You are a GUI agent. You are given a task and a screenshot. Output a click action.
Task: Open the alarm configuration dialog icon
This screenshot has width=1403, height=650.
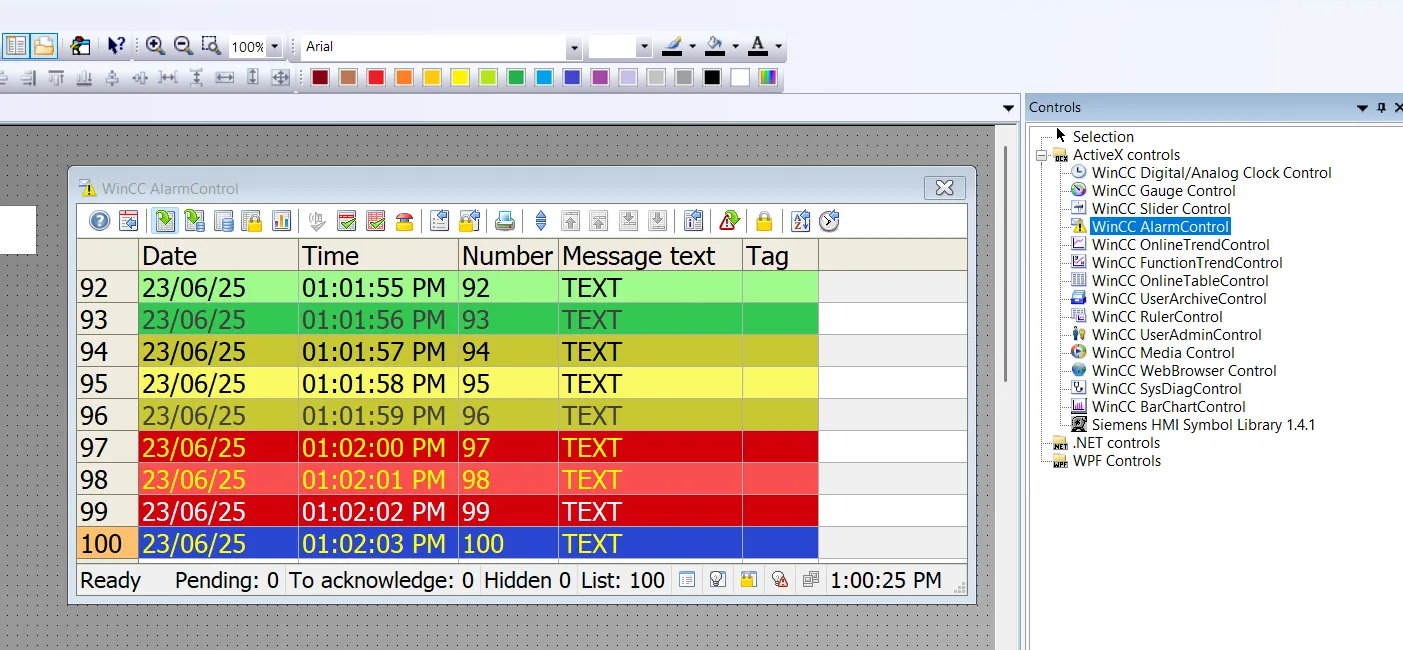(128, 221)
